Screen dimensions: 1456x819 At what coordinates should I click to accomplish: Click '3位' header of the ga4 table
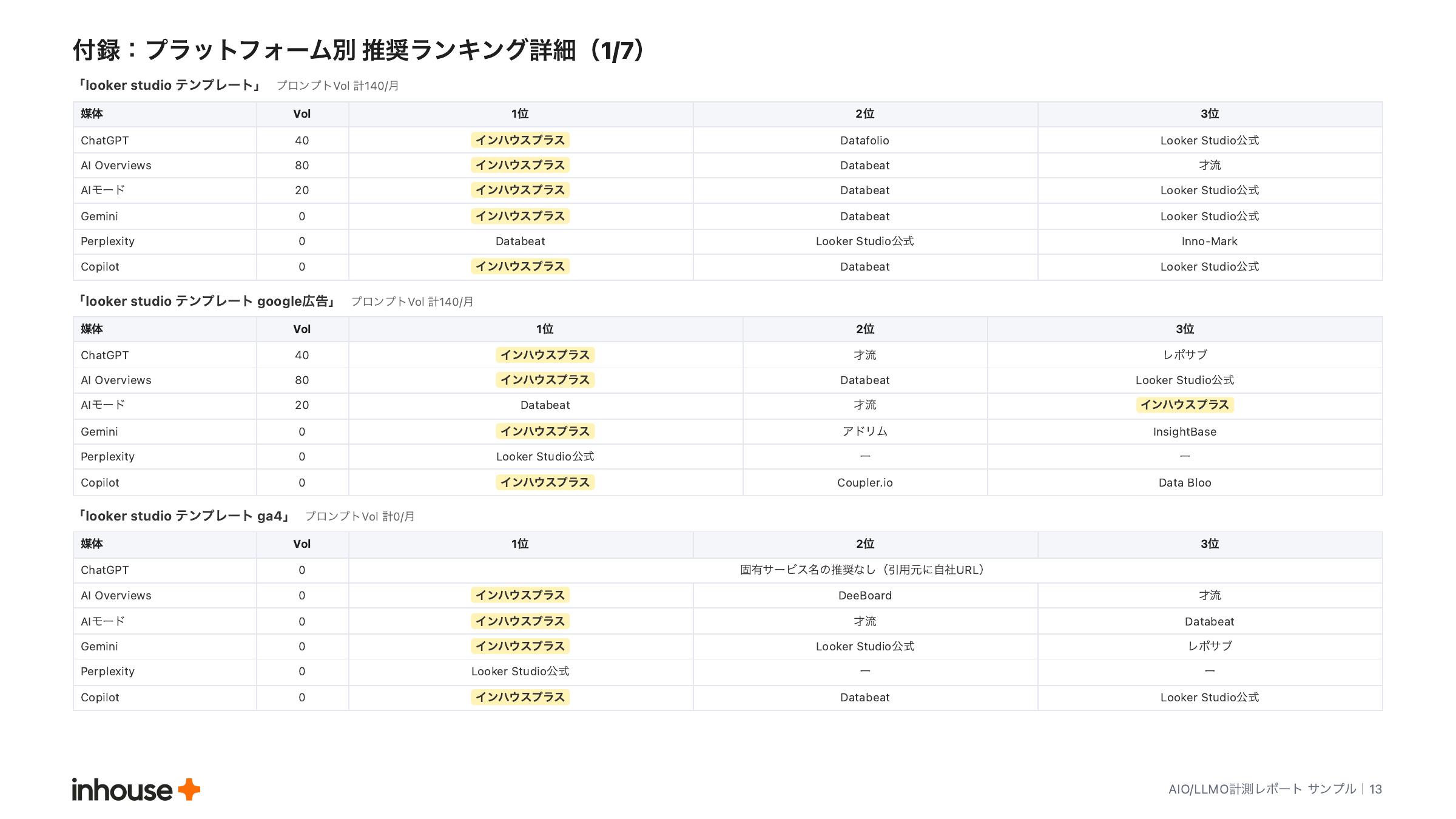[1209, 544]
